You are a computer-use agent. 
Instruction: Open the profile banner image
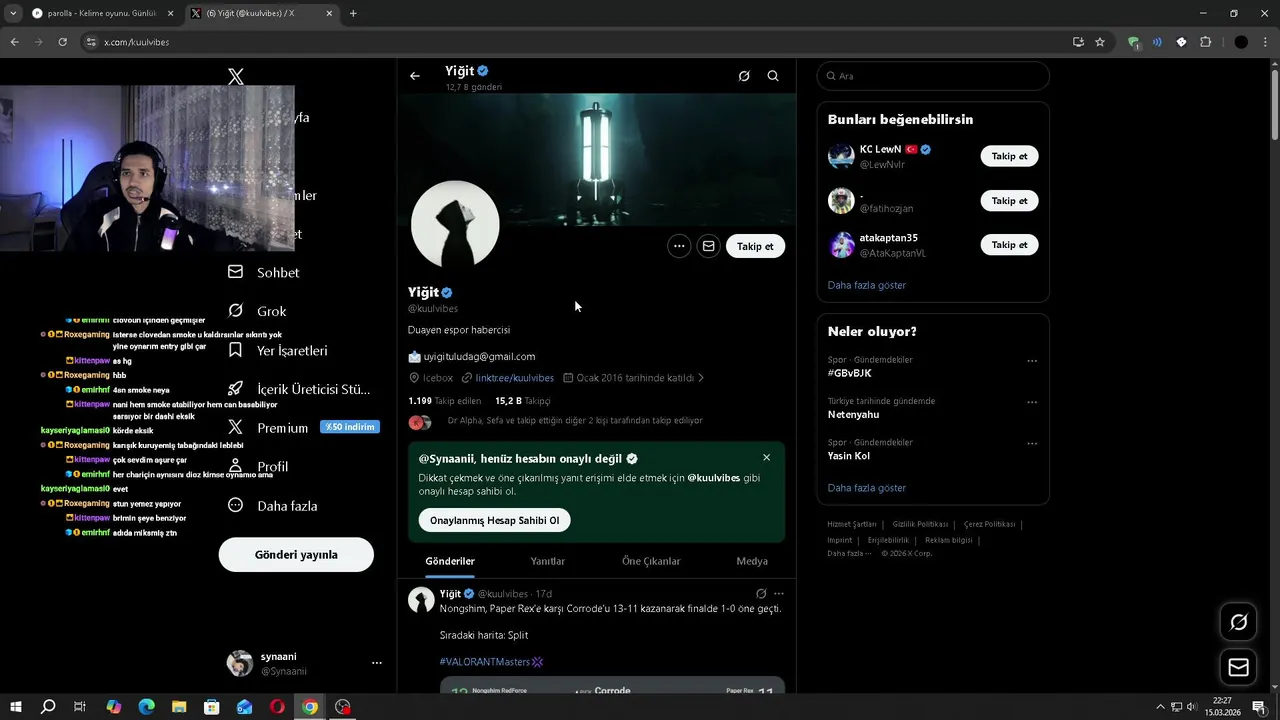click(x=597, y=160)
